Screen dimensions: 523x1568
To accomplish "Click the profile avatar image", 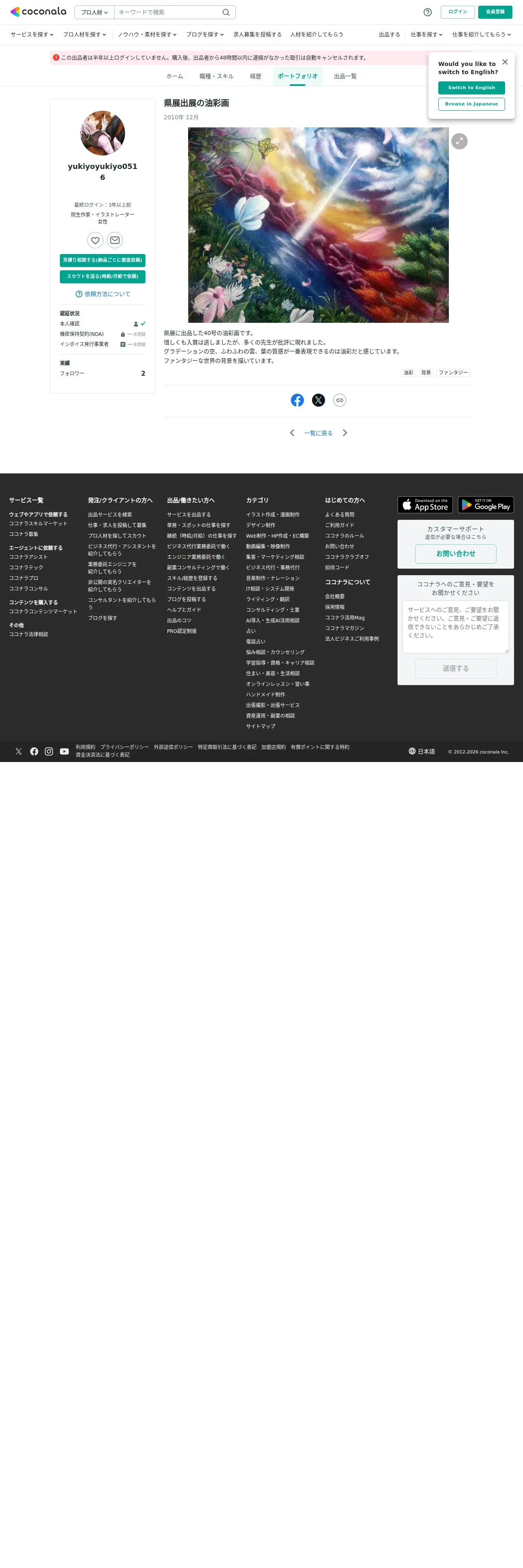I will tap(102, 133).
